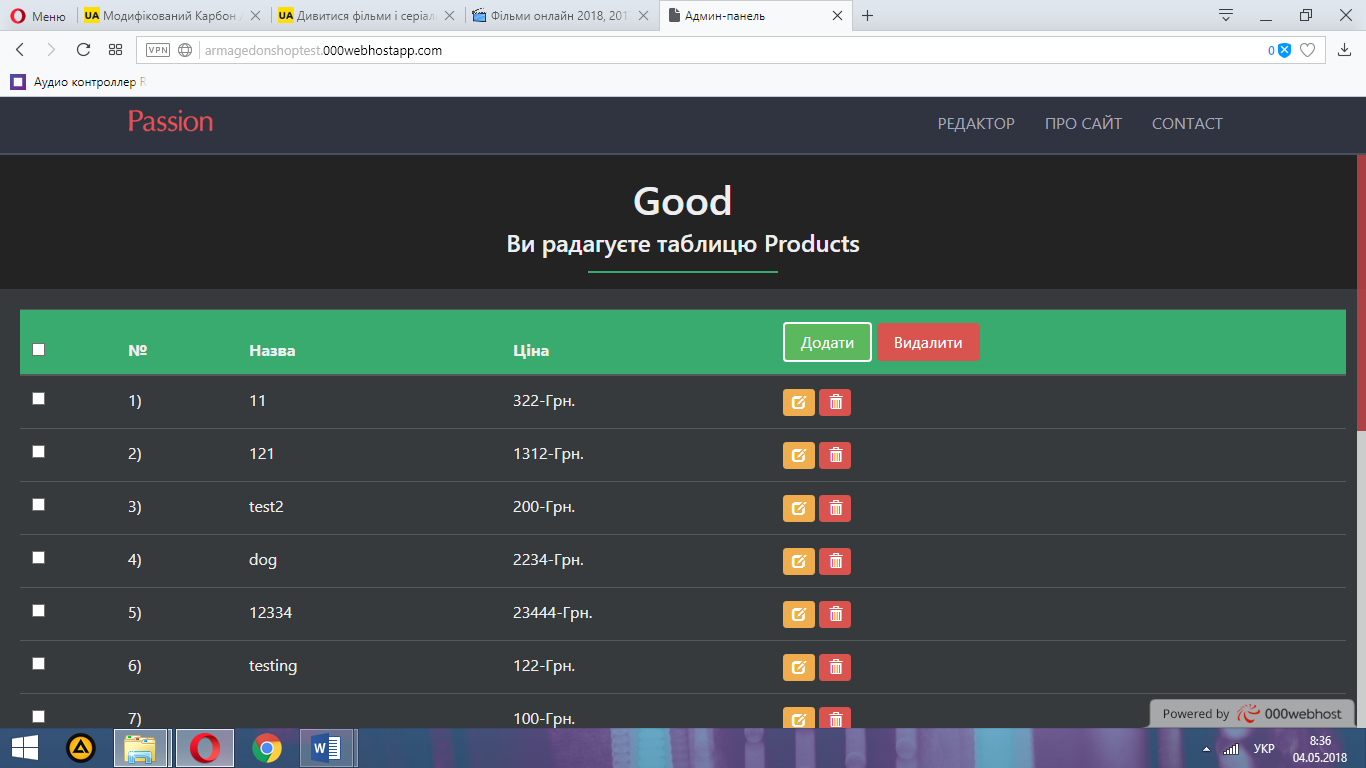
Task: Click the green Додати button
Action: coord(827,342)
